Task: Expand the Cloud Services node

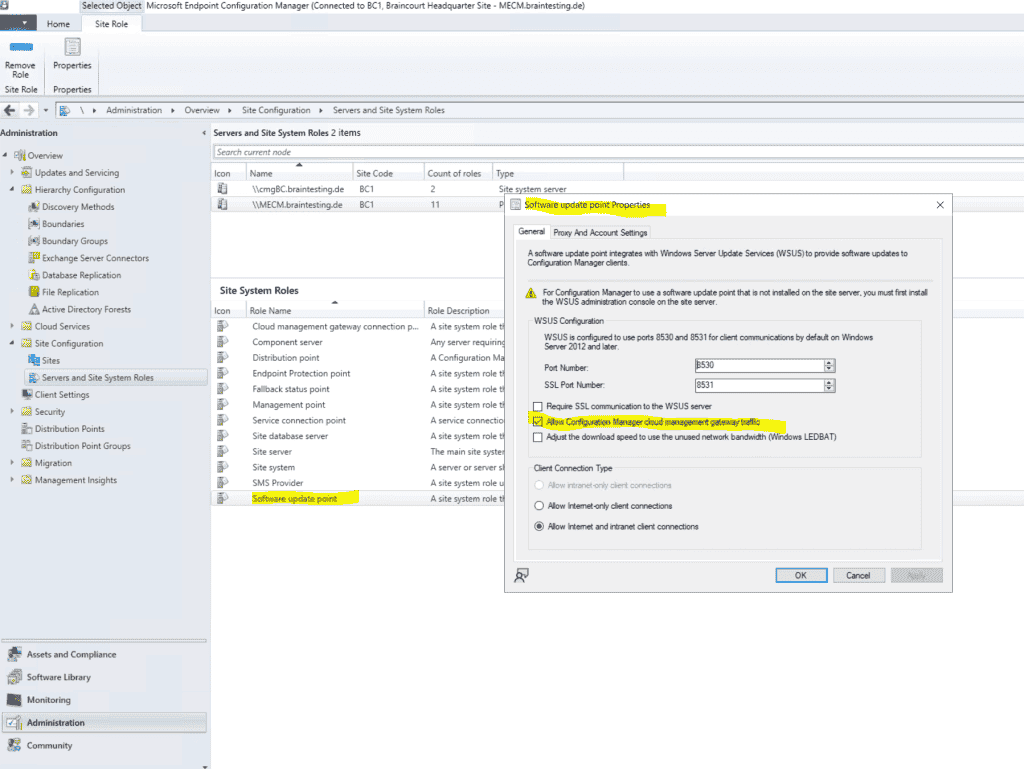Action: click(x=12, y=325)
